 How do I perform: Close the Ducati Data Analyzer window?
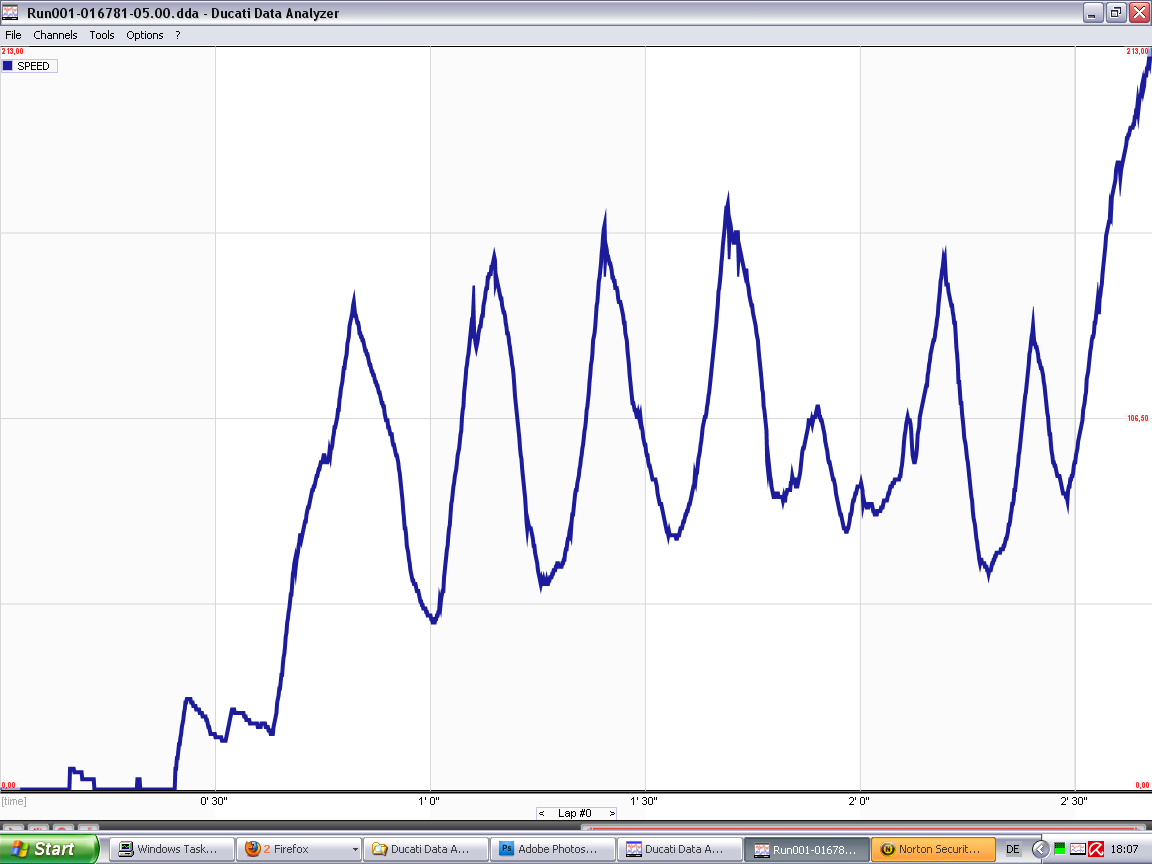coord(1139,12)
